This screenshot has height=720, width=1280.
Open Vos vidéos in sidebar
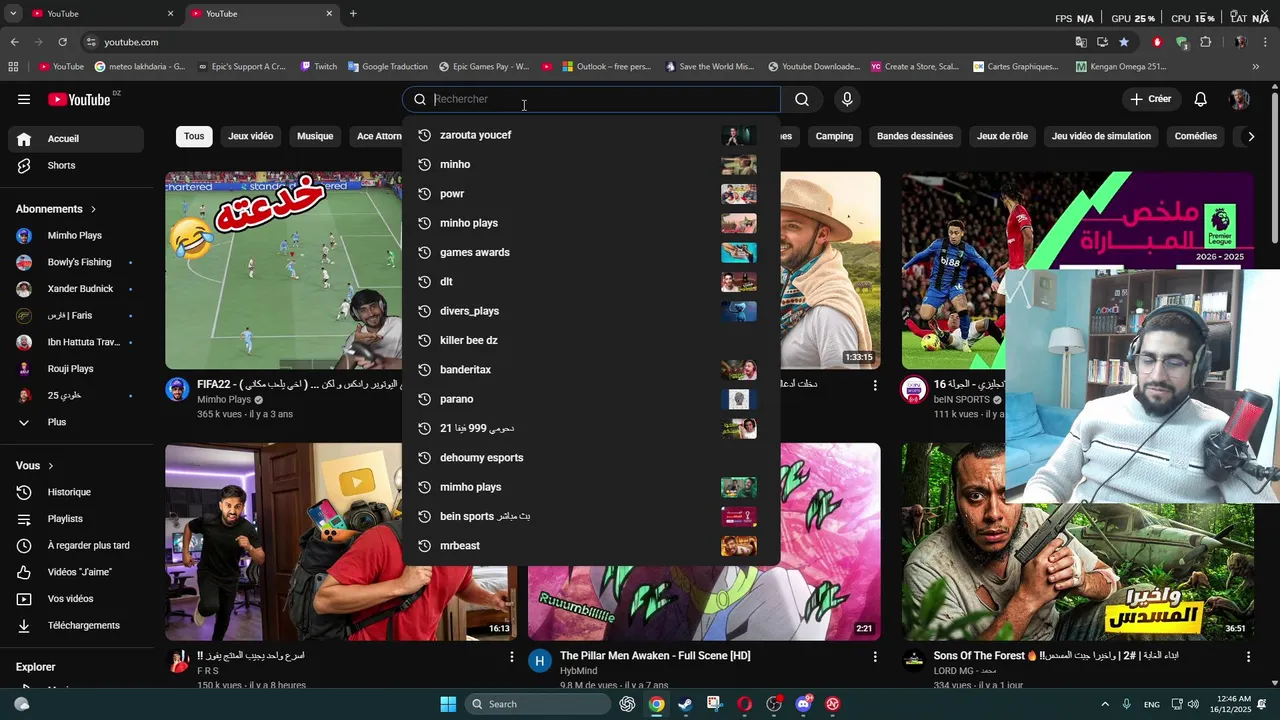(x=78, y=599)
